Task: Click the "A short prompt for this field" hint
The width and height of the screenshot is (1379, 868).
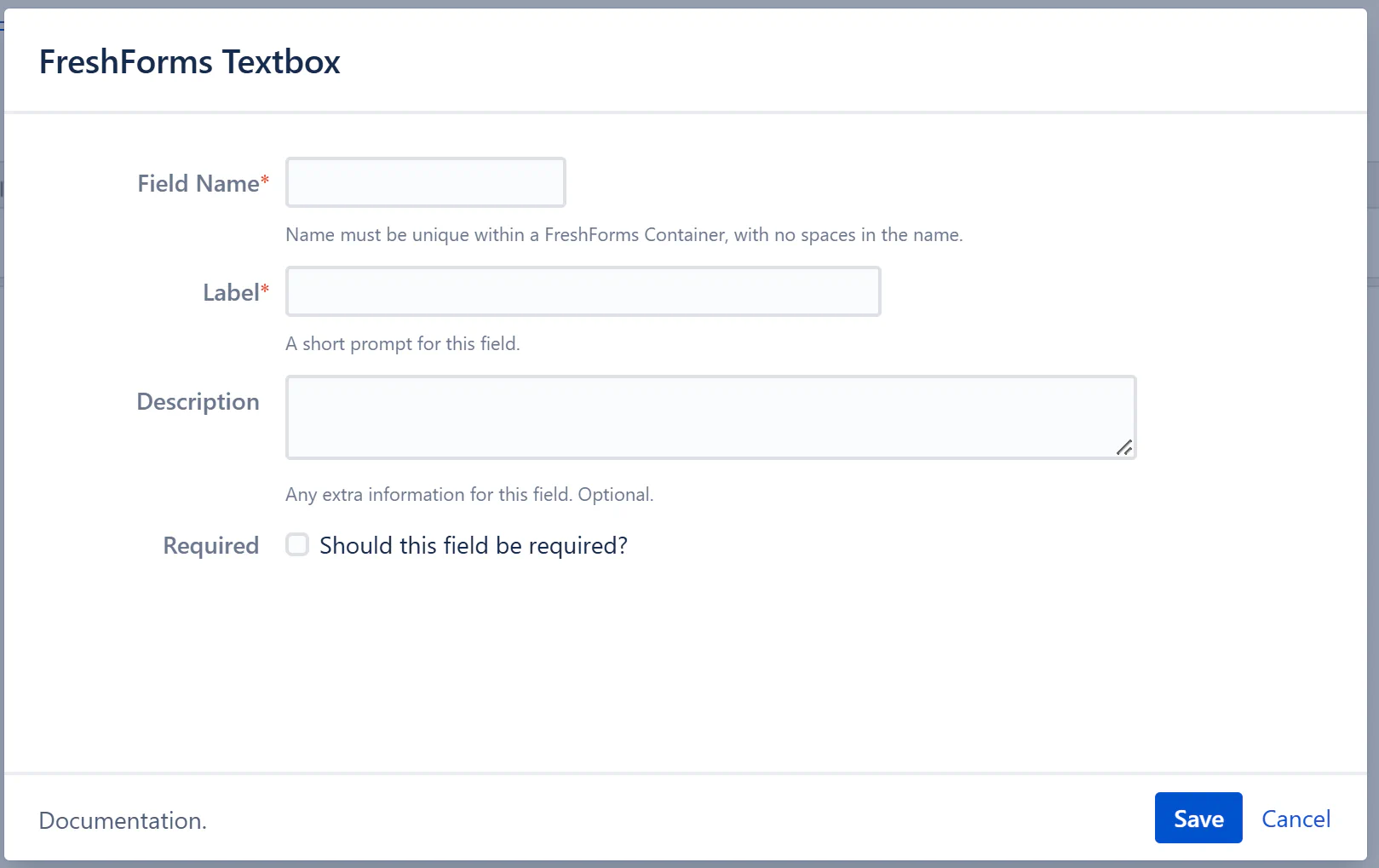Action: tap(402, 344)
